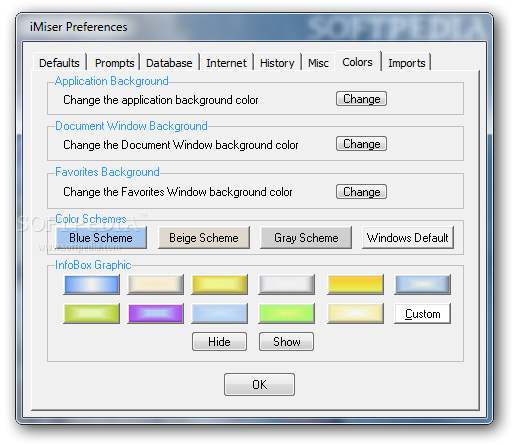Select the light sky-blue InfoBox graphic in bottom row
Screen dimensions: 514x445
click(x=219, y=313)
